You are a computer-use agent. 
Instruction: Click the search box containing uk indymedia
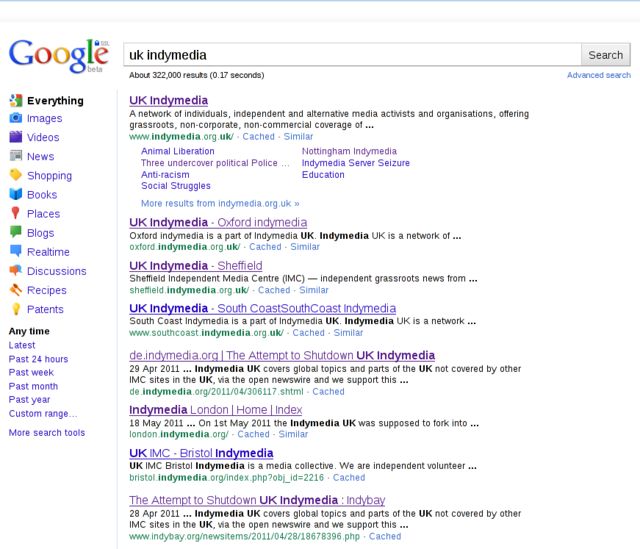351,55
